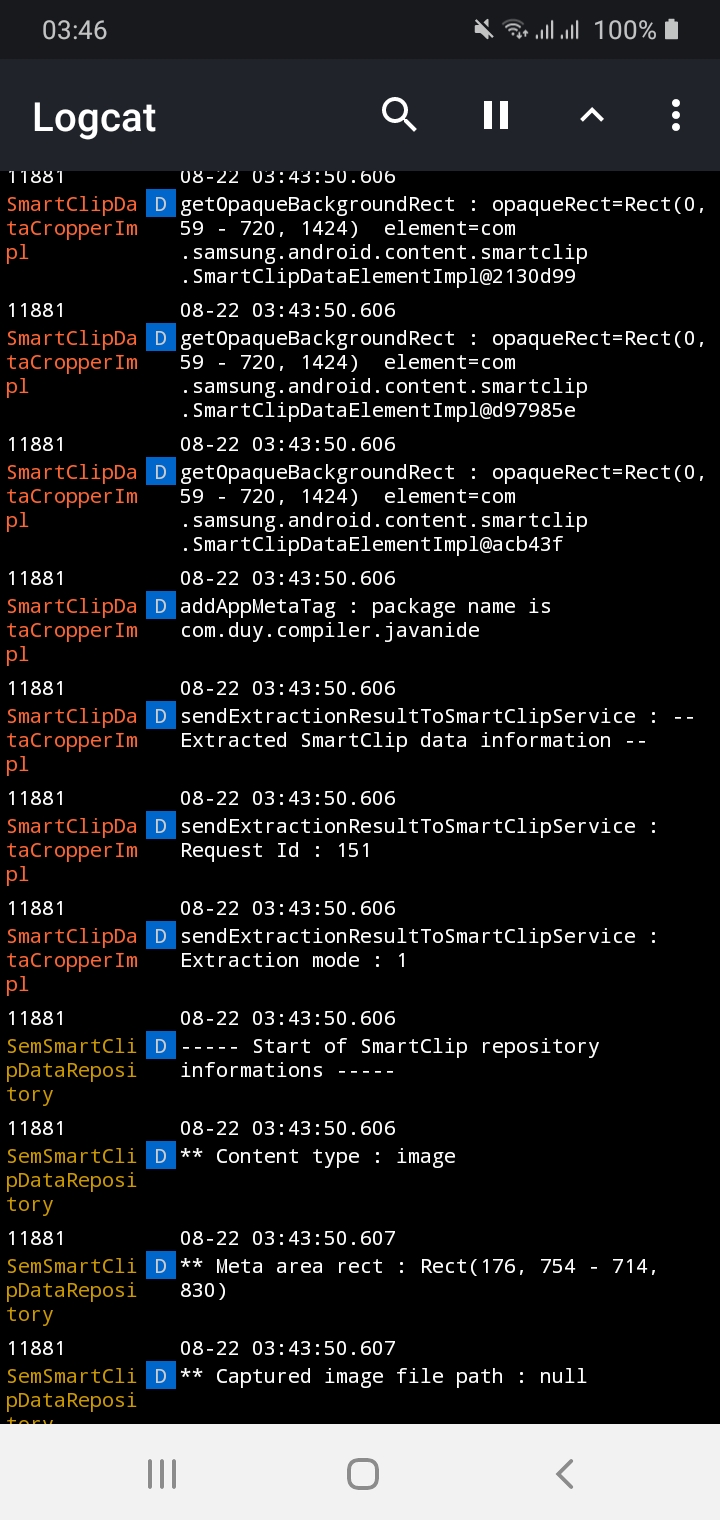
Task: Click the D badge on sendExtractionResultToSmartClipService Request Id entry
Action: pos(160,826)
